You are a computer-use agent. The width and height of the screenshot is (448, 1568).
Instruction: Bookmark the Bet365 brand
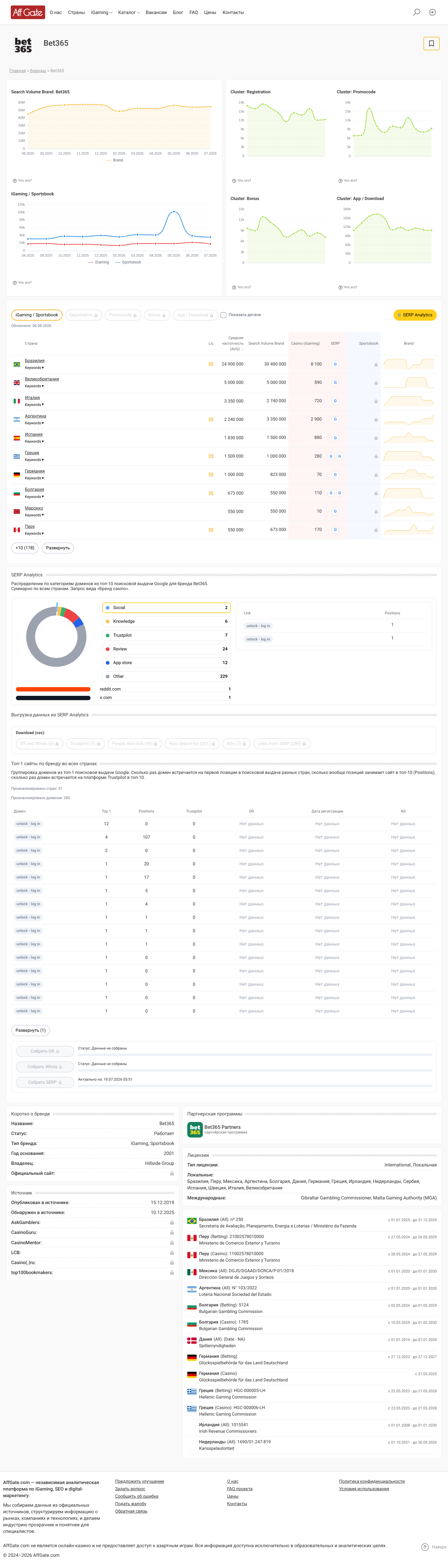431,43
